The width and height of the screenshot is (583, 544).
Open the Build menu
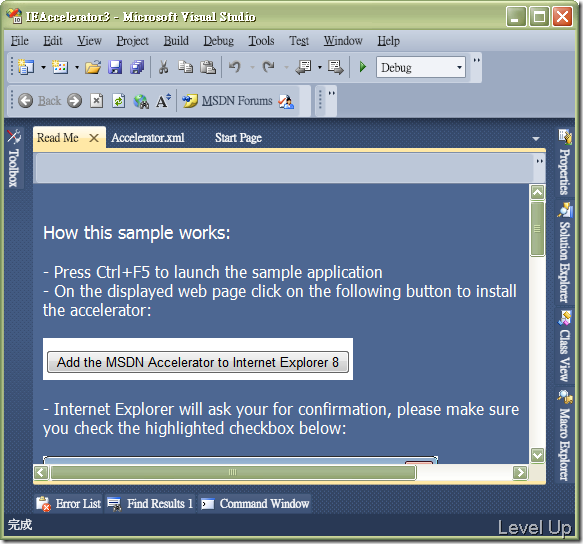(x=176, y=41)
